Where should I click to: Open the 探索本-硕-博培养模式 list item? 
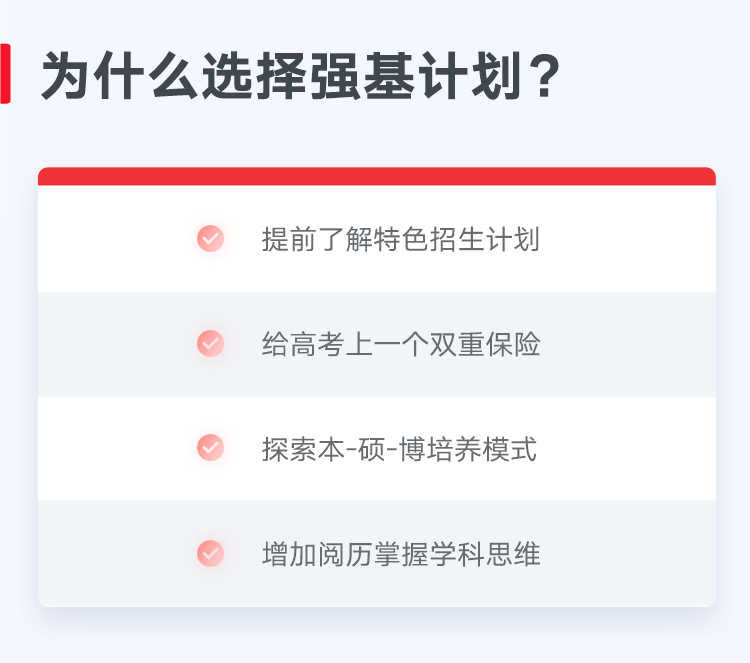pos(377,449)
